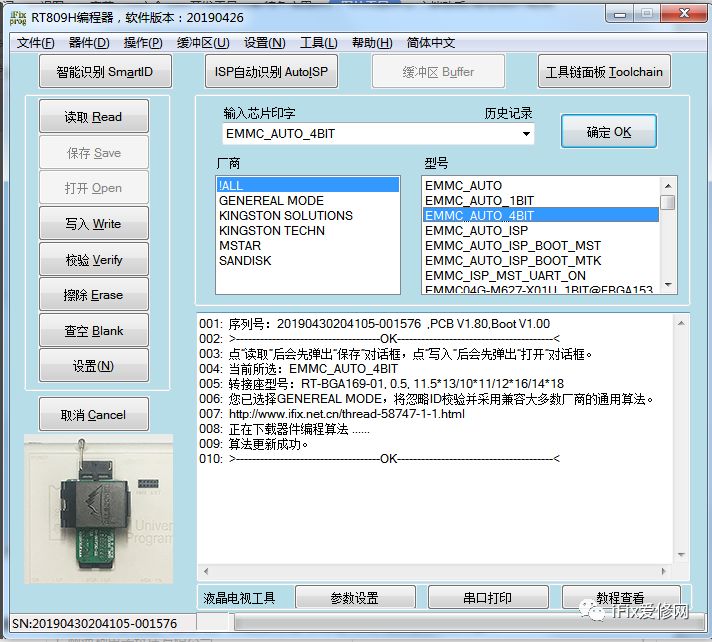The height and width of the screenshot is (642, 712).
Task: Click the 串口打印 serial print button
Action: point(487,598)
